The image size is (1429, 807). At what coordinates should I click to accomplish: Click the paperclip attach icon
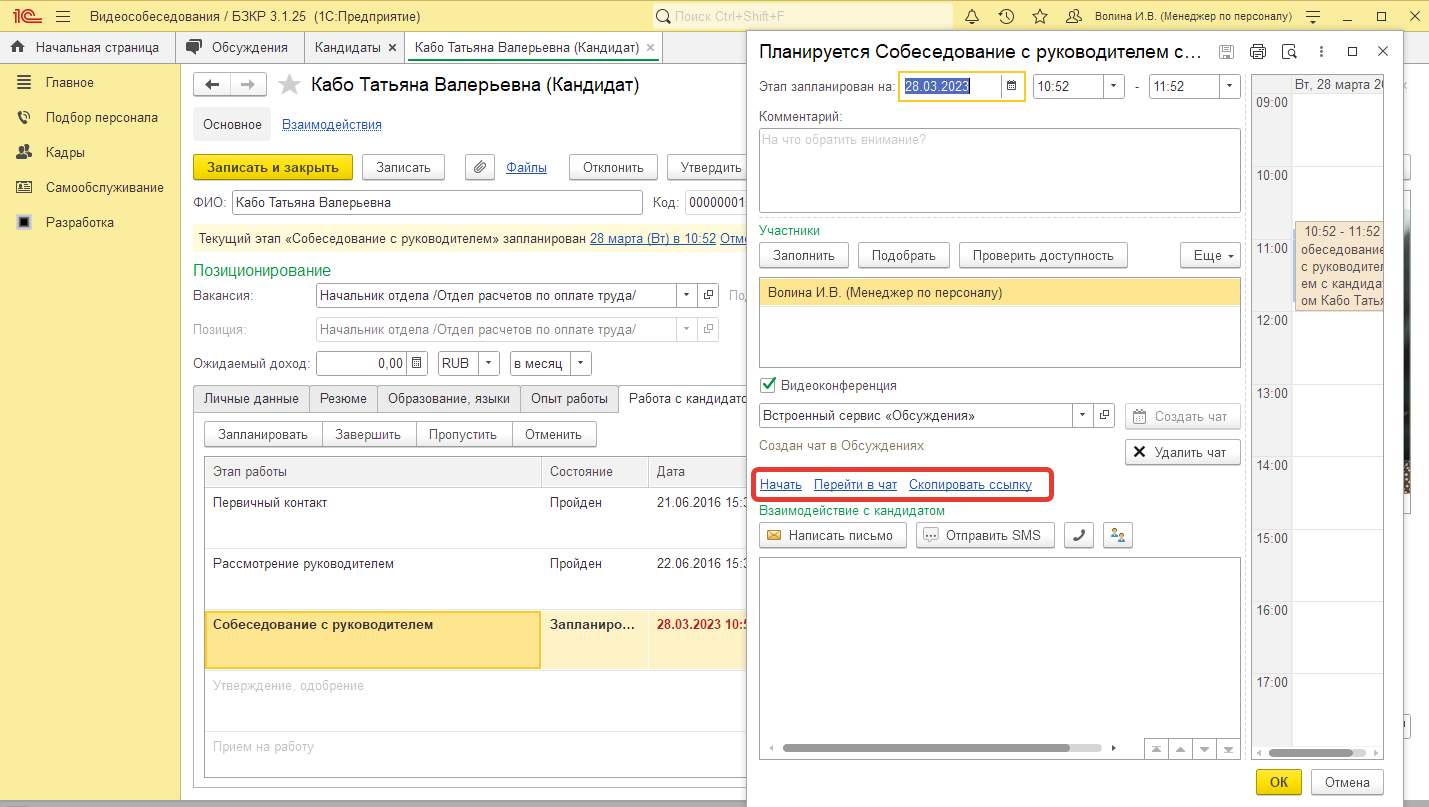click(480, 167)
